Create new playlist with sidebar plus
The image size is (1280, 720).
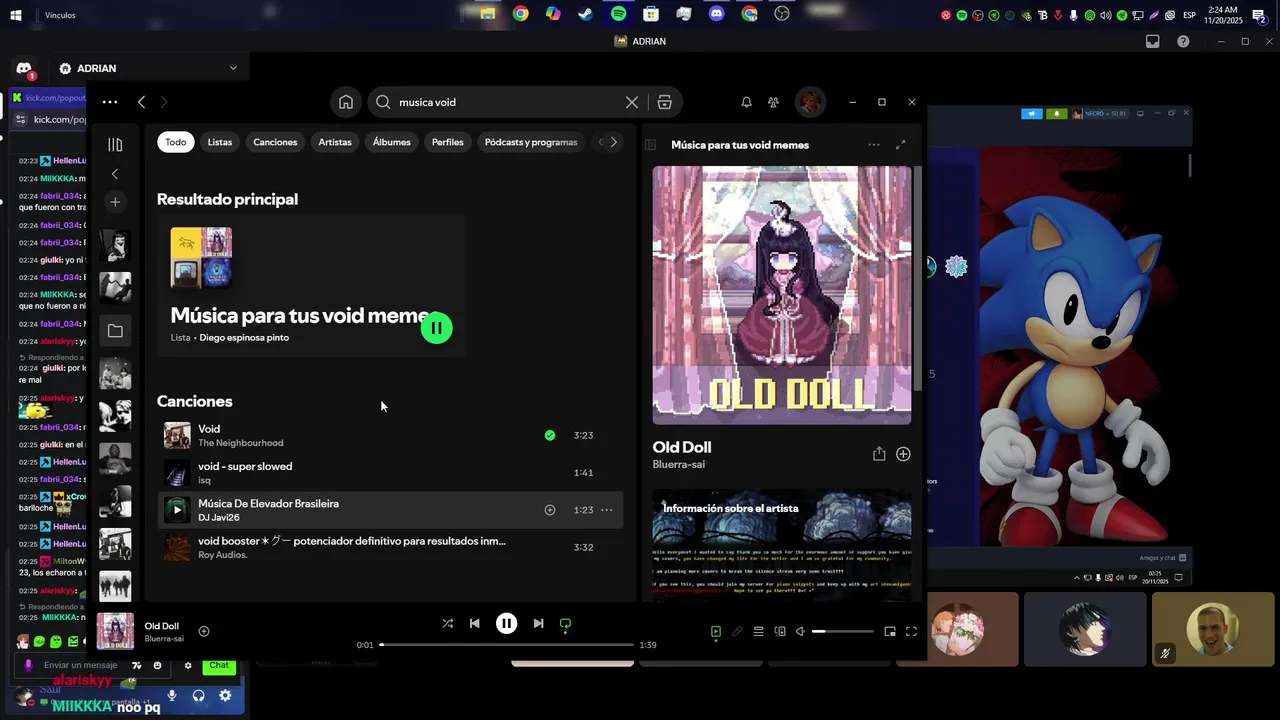[x=115, y=202]
